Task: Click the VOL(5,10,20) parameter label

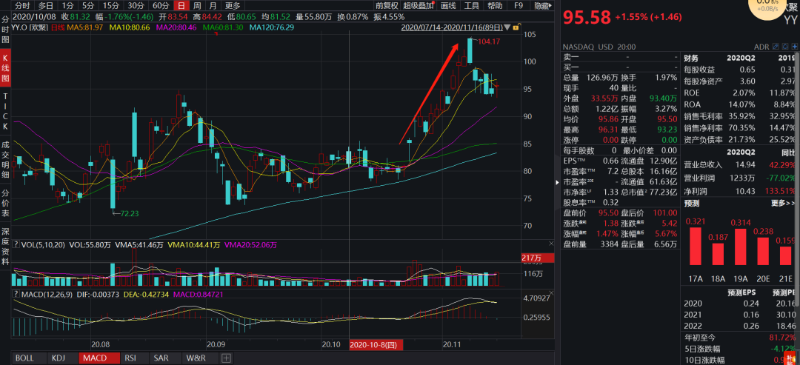Action: tap(43, 245)
